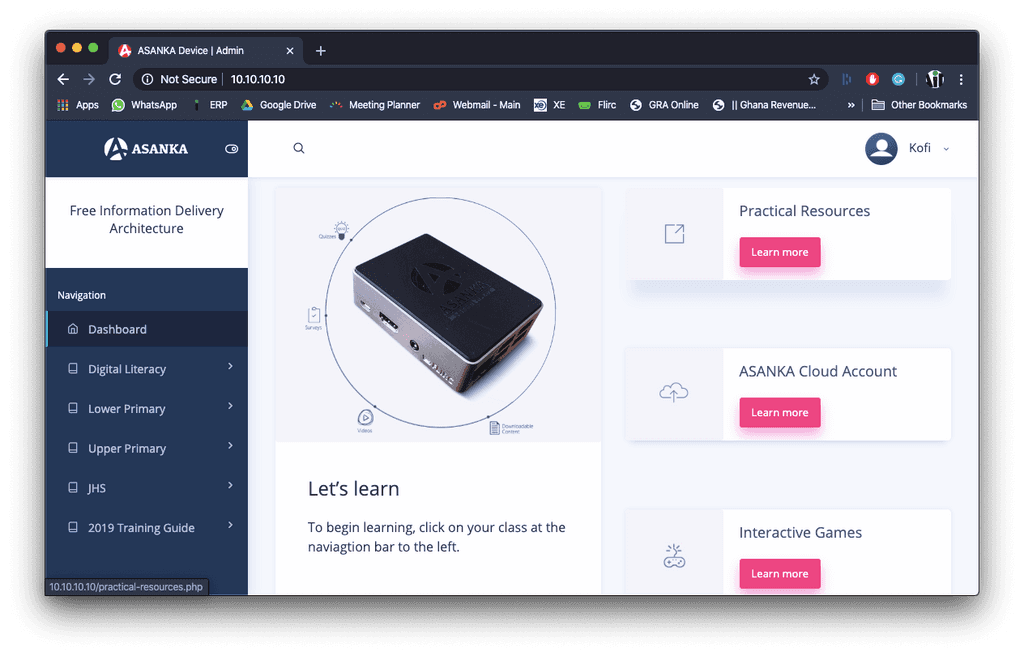Image resolution: width=1024 pixels, height=655 pixels.
Task: Expand Digital Literacy chevron
Action: click(x=231, y=366)
